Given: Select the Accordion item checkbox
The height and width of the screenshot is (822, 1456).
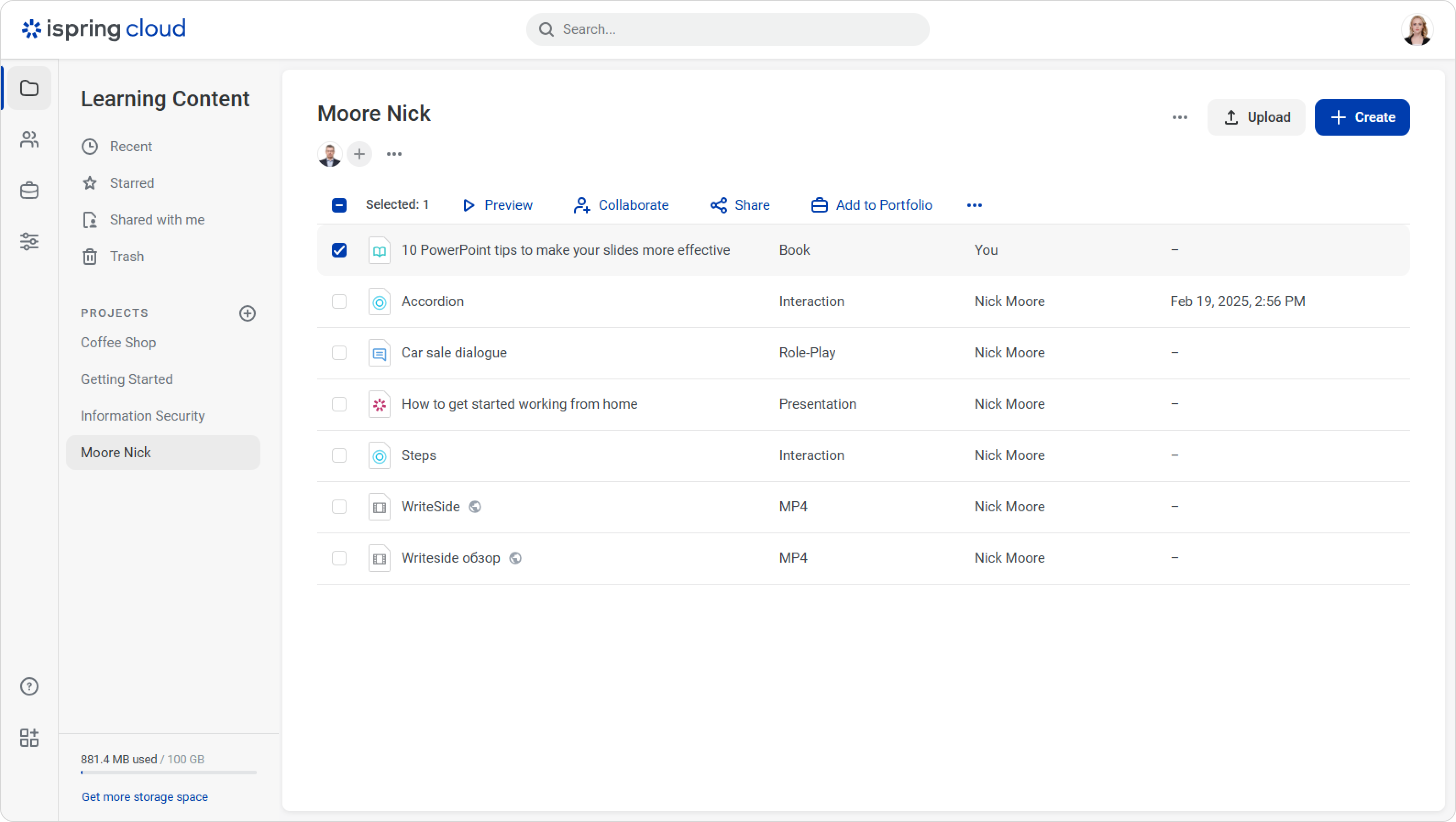Looking at the screenshot, I should (x=339, y=301).
